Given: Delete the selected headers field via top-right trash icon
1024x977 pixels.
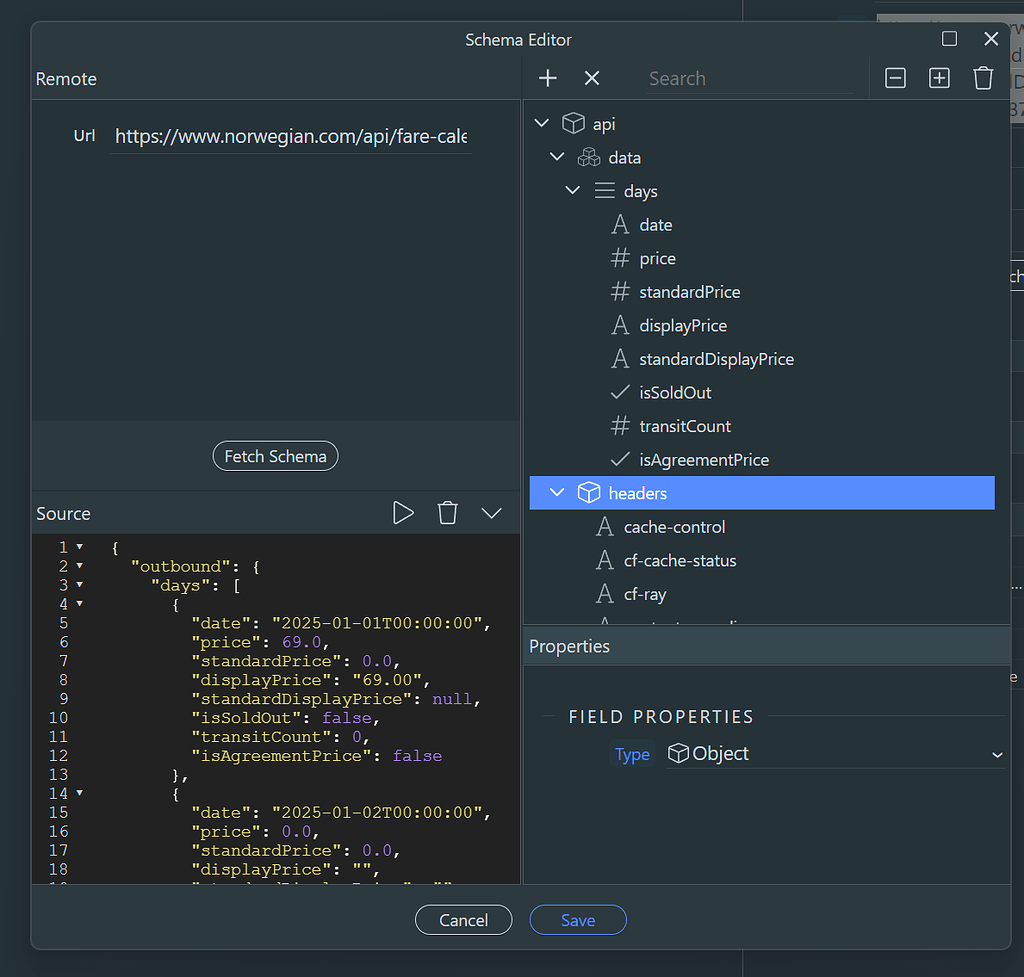Looking at the screenshot, I should coord(983,77).
